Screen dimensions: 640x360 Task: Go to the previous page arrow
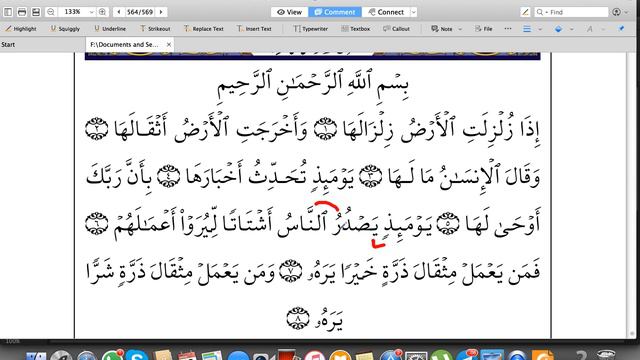click(x=119, y=12)
